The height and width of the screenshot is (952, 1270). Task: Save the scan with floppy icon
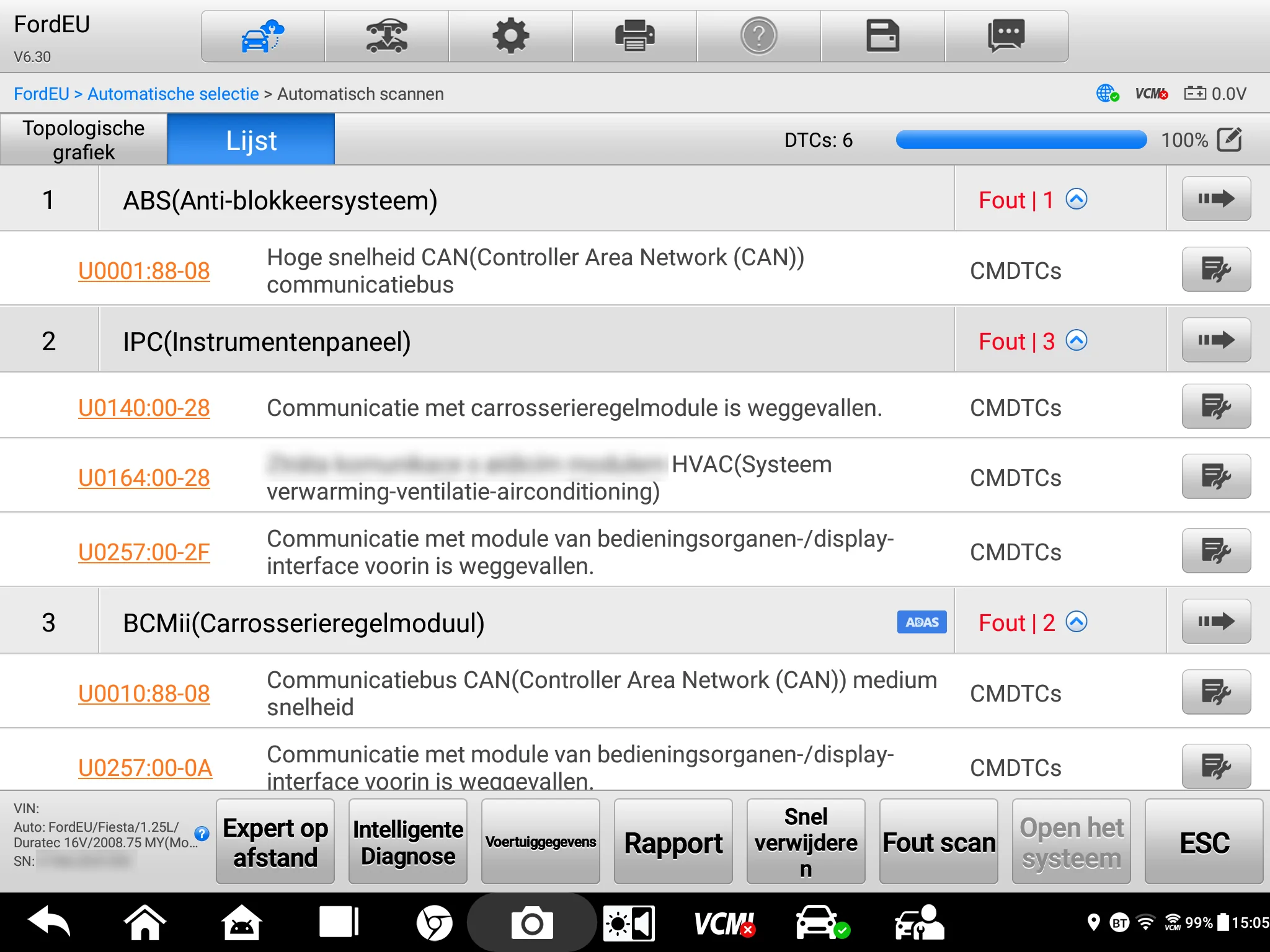pos(882,36)
